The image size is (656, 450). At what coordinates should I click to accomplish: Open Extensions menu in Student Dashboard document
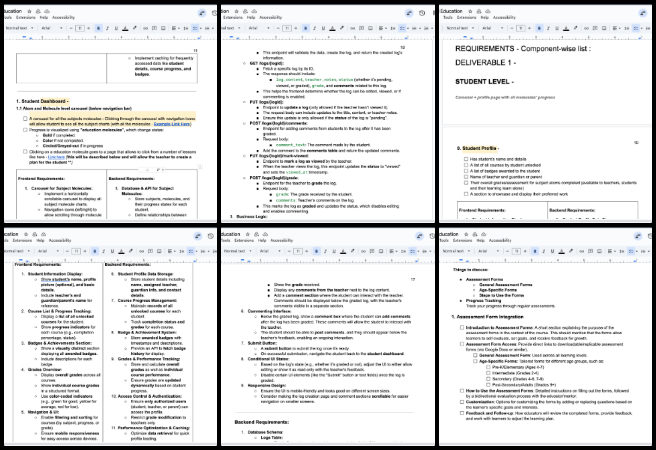pos(26,18)
